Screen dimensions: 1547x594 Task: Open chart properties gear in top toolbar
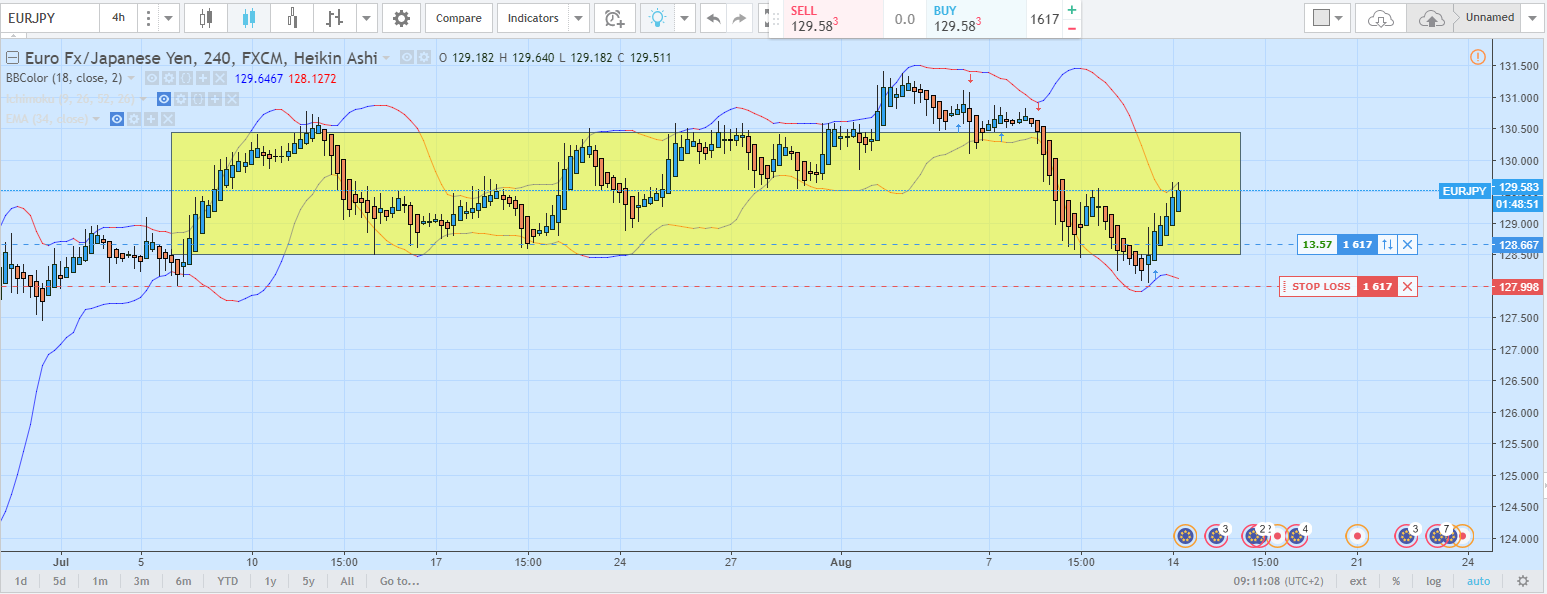pyautogui.click(x=401, y=18)
